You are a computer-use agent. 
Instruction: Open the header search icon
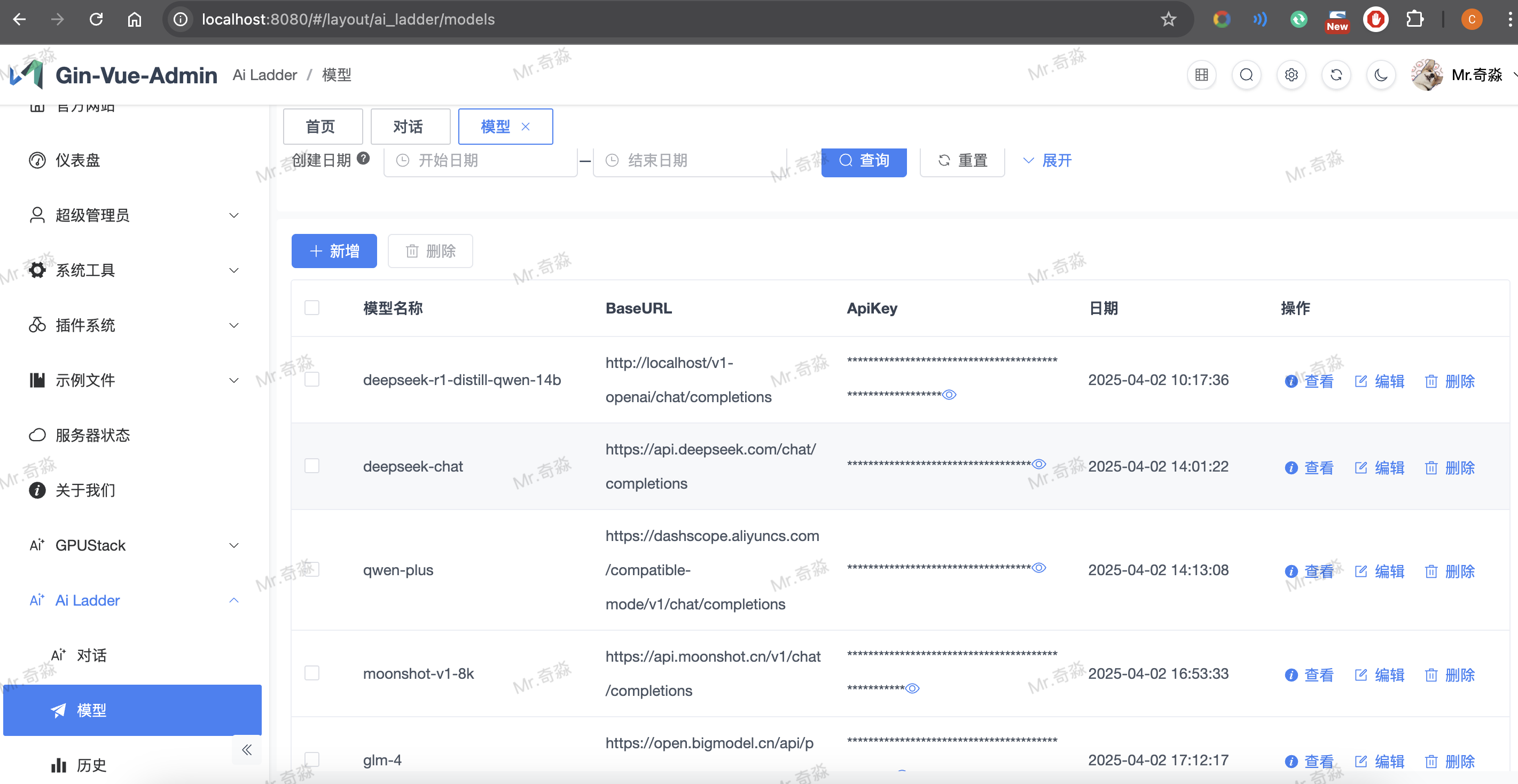click(1246, 75)
